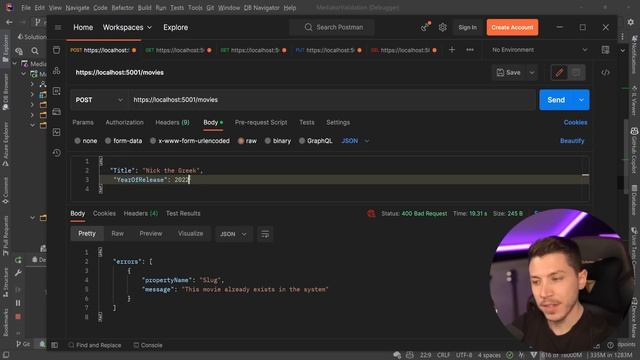
Task: Open the environment quick look icon
Action: pos(605,50)
